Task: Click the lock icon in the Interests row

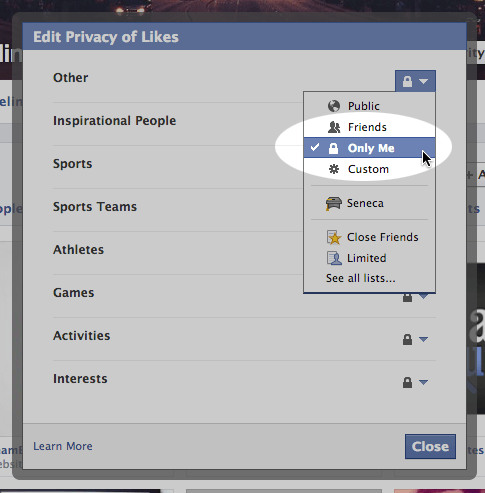Action: coord(407,382)
